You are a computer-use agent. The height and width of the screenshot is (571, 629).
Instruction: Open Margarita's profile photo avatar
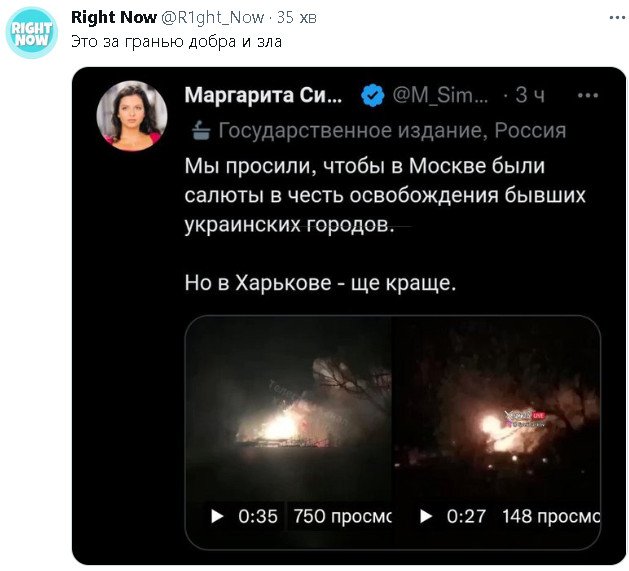coord(132,116)
